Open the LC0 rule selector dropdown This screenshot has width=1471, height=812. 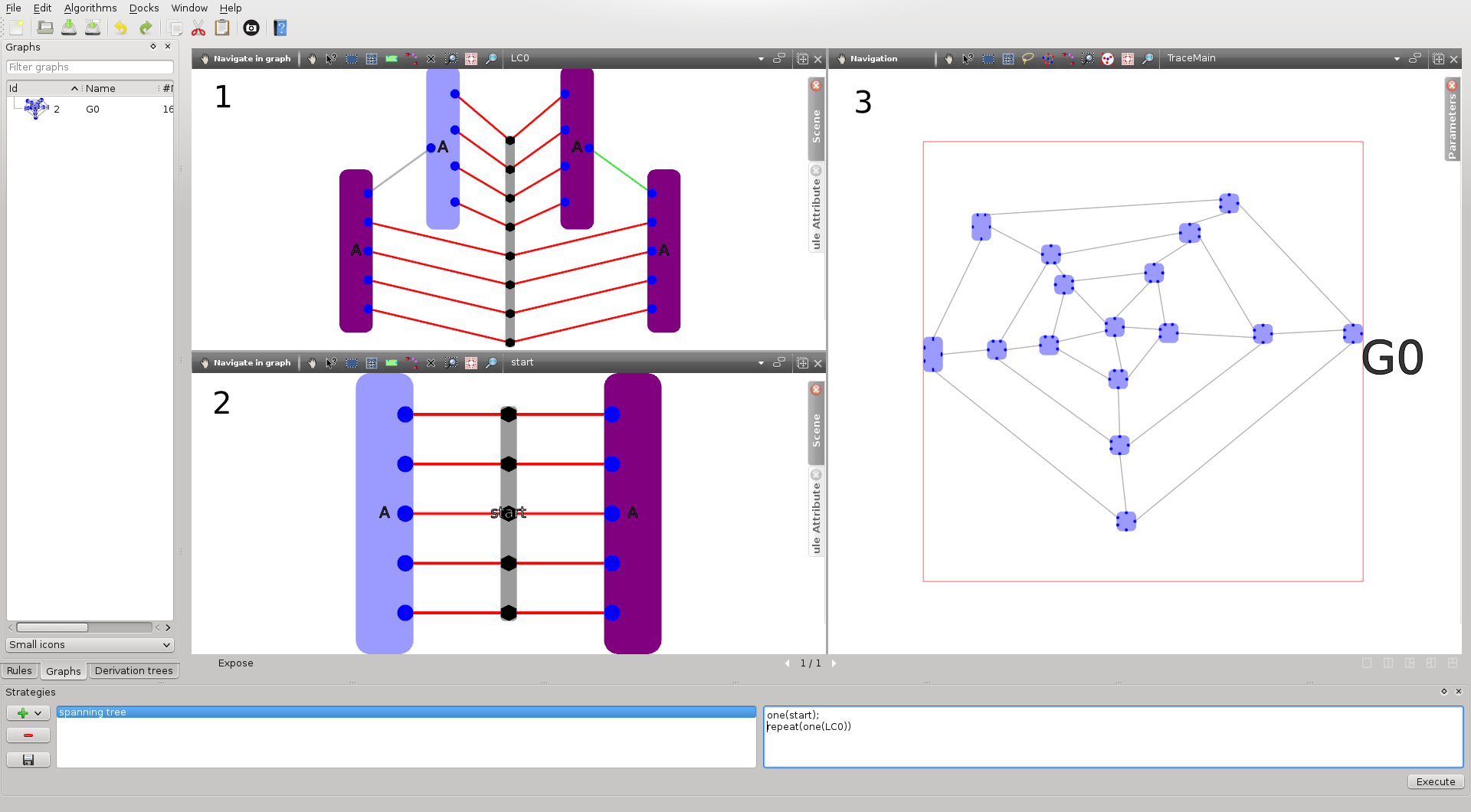click(x=760, y=59)
